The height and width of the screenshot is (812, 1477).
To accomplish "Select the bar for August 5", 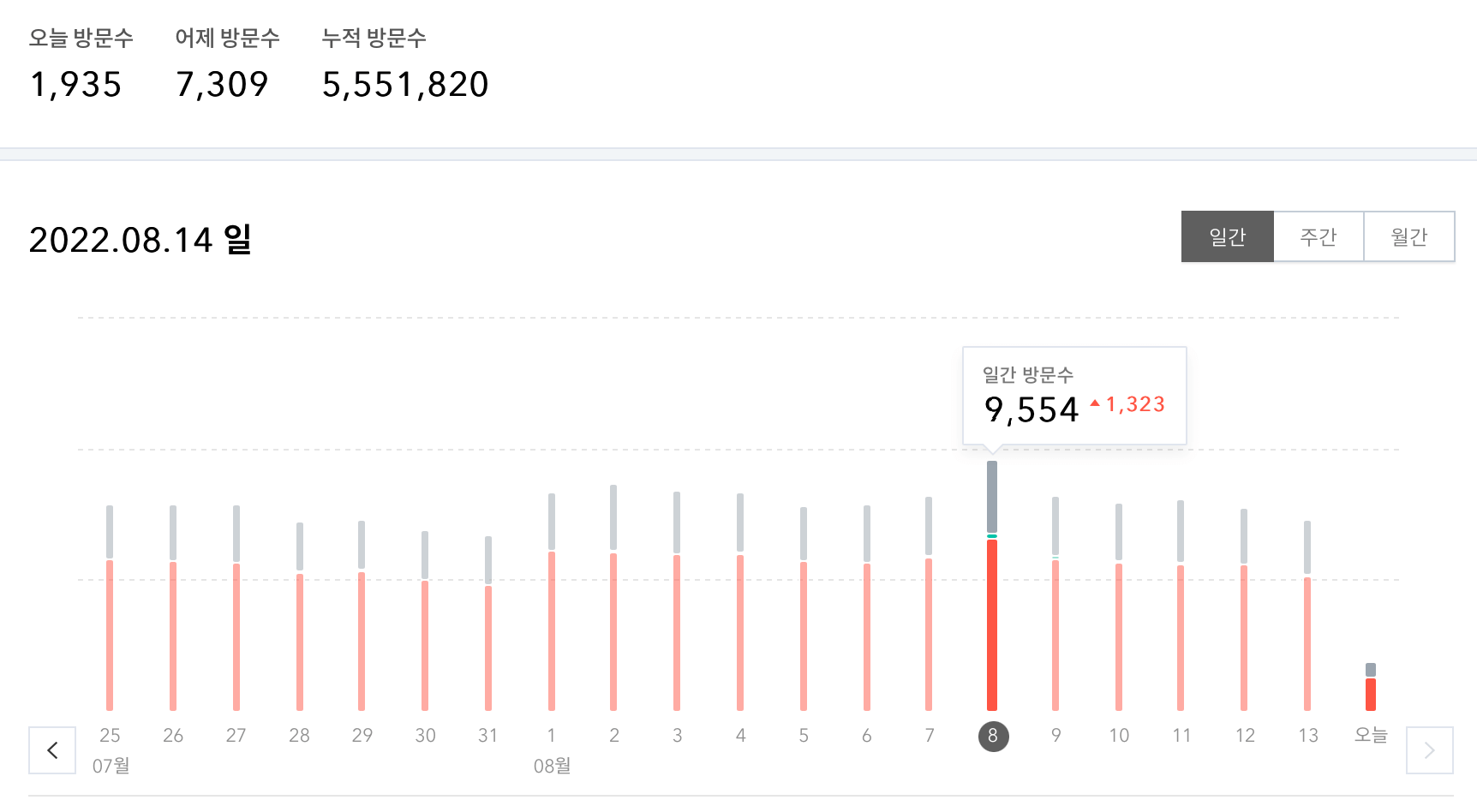I will (804, 609).
